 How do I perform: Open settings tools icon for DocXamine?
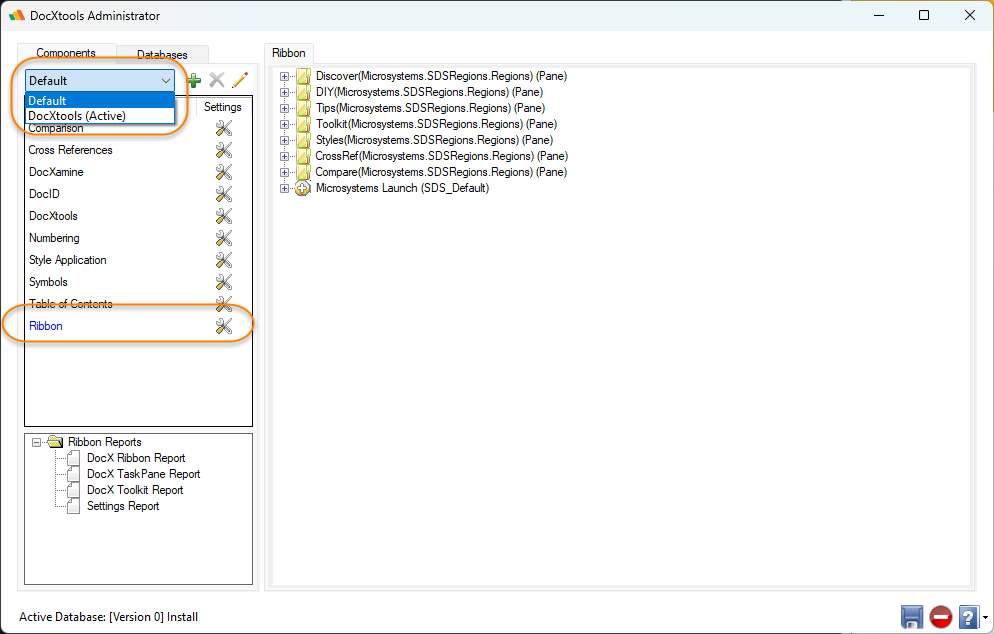point(224,172)
